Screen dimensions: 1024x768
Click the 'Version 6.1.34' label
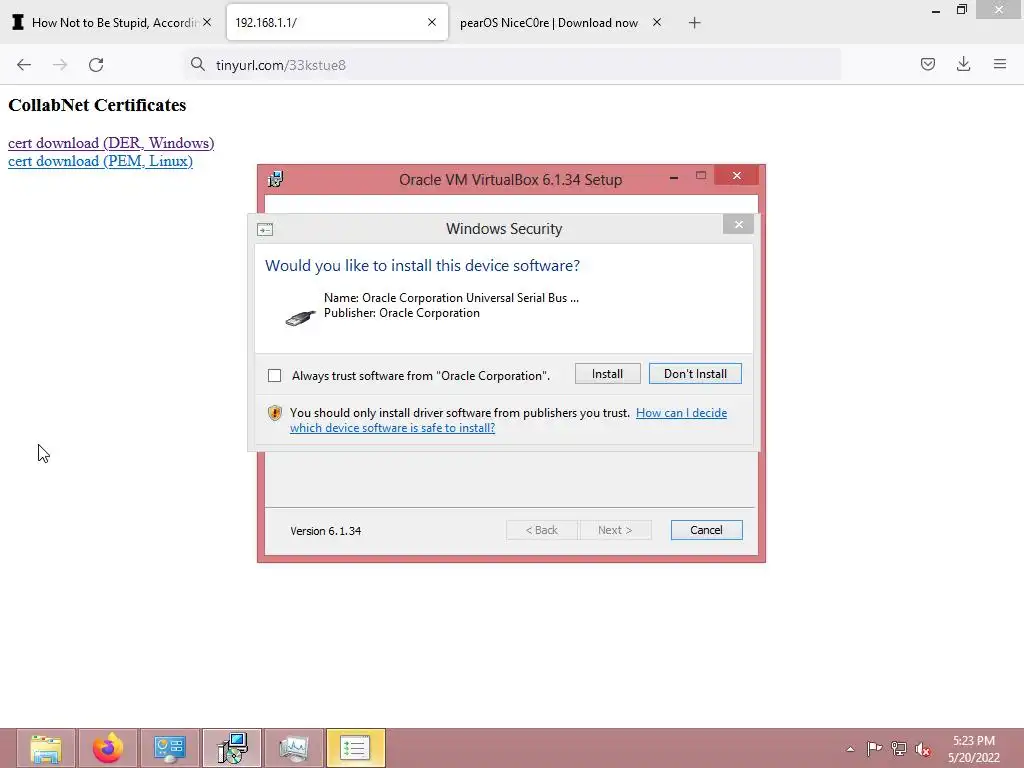coord(326,531)
